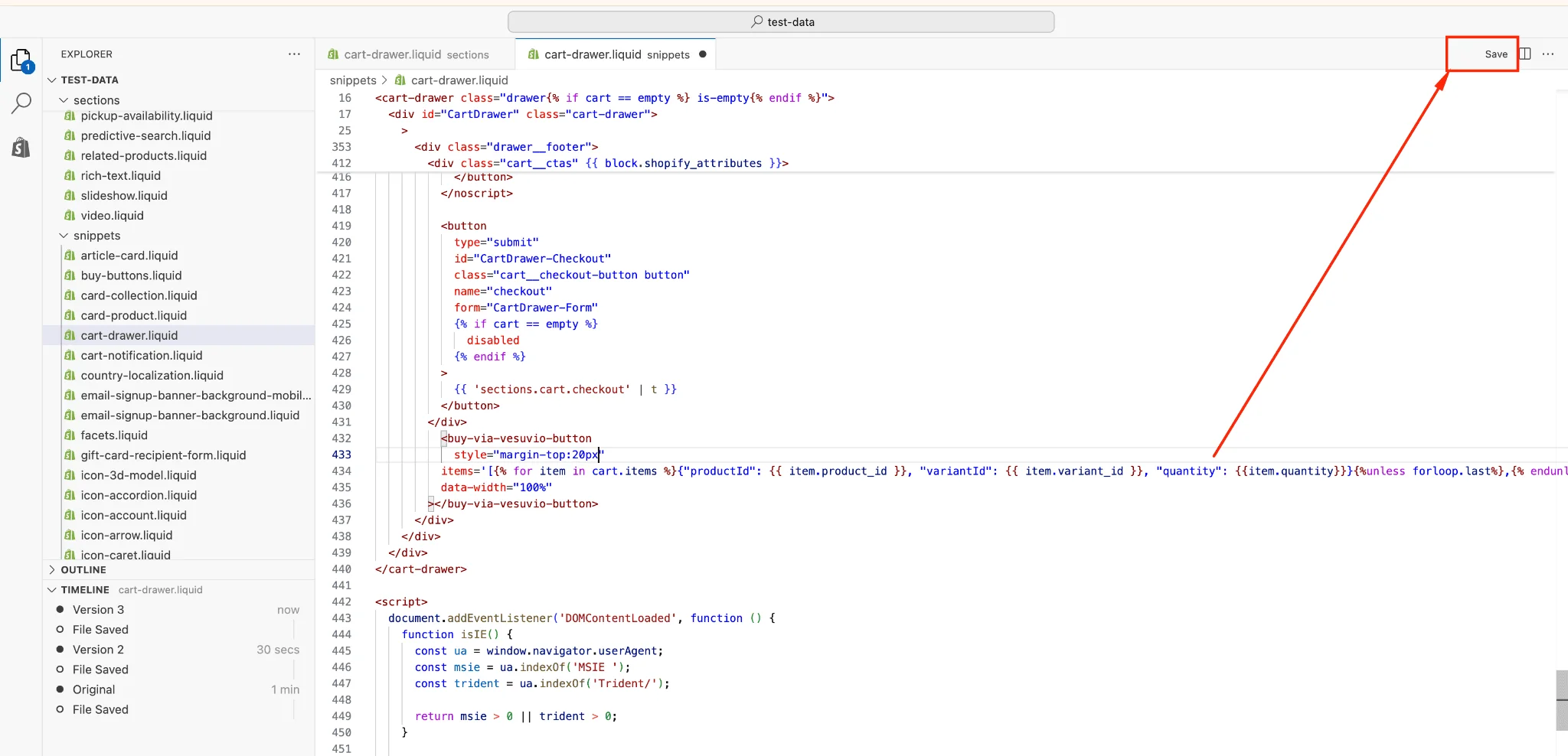This screenshot has width=1568, height=756.
Task: Switch to the sections cart-drawer.liquid tab
Action: [x=417, y=54]
